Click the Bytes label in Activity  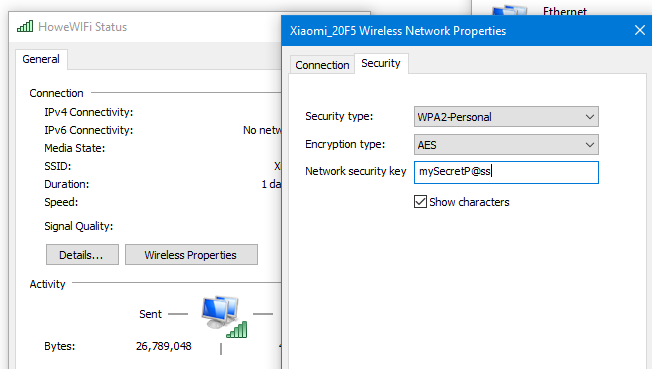tap(59, 346)
